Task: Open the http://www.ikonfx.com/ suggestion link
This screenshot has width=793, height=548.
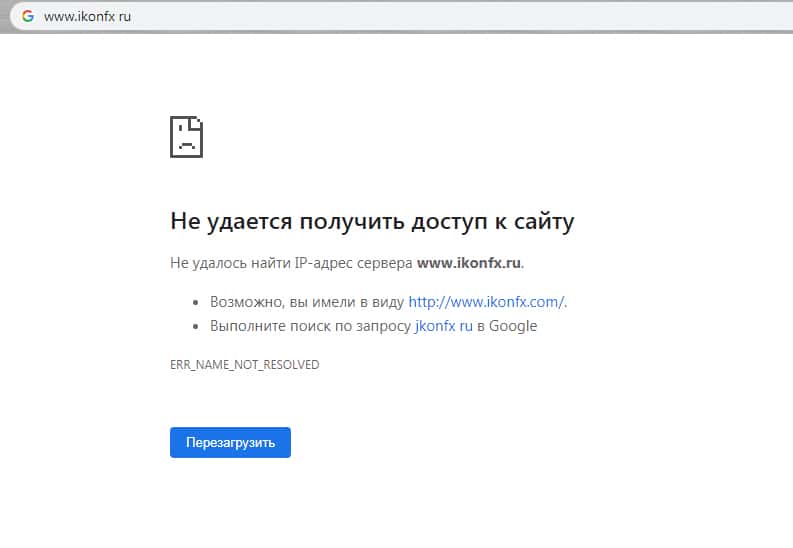Action: 486,302
